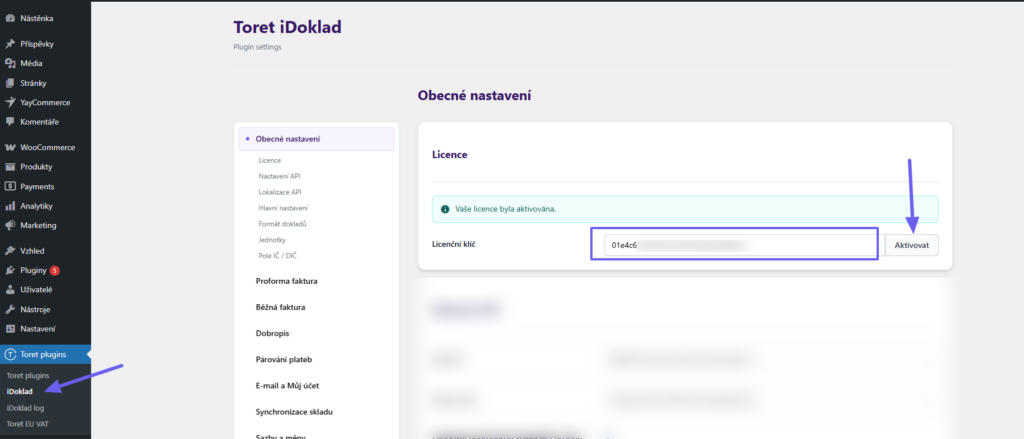Expand Synchronizace skladu section

point(295,412)
